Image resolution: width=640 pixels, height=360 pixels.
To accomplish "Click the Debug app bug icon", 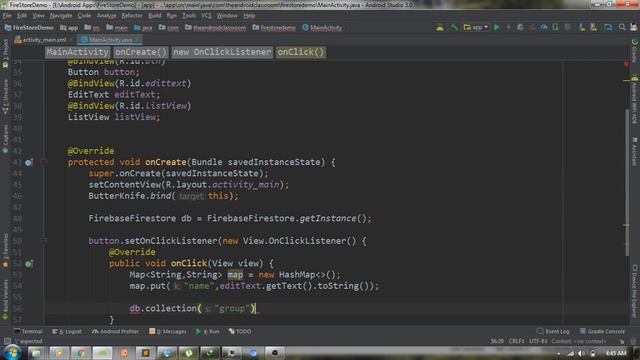I will [x=520, y=27].
